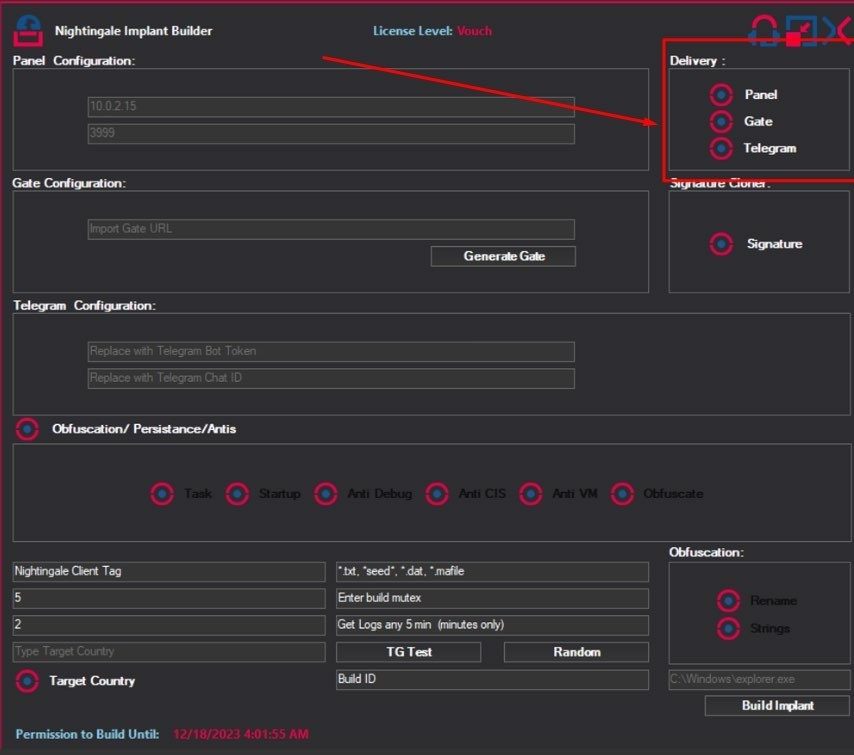Click the Build ID field
Image resolution: width=854 pixels, height=755 pixels.
pos(492,679)
